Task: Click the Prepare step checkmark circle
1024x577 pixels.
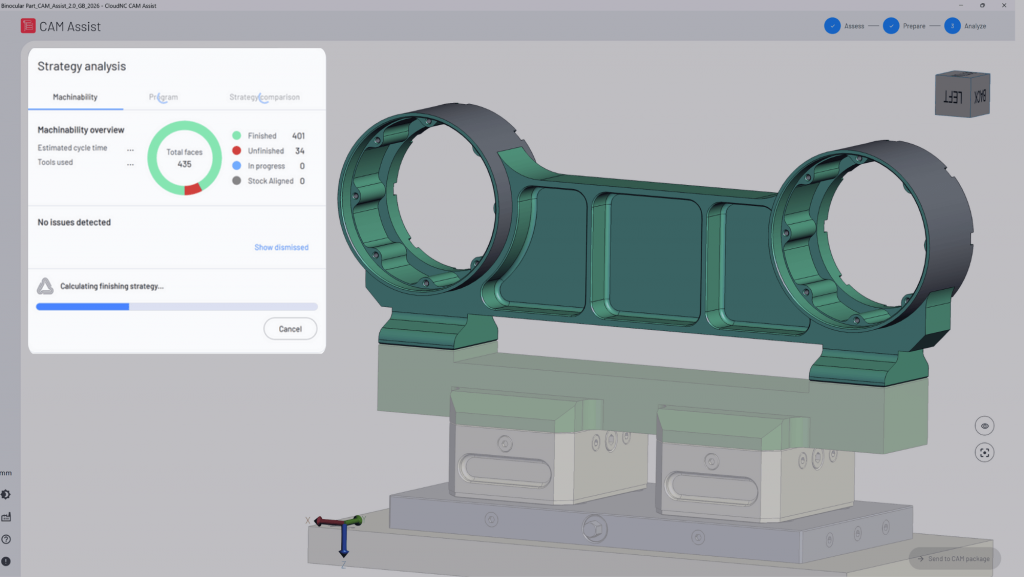Action: click(890, 26)
